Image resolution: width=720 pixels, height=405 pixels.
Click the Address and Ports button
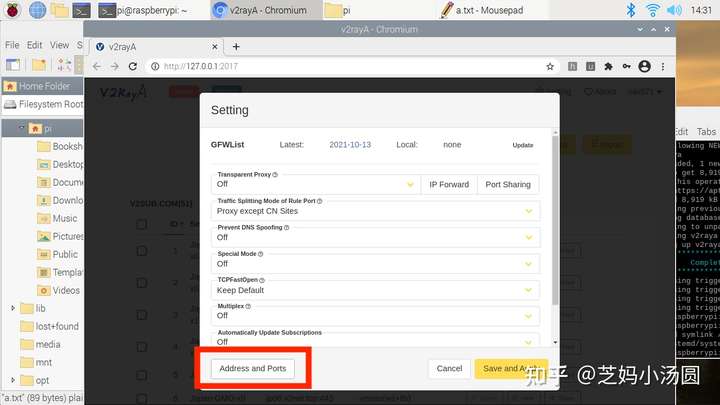[253, 368]
